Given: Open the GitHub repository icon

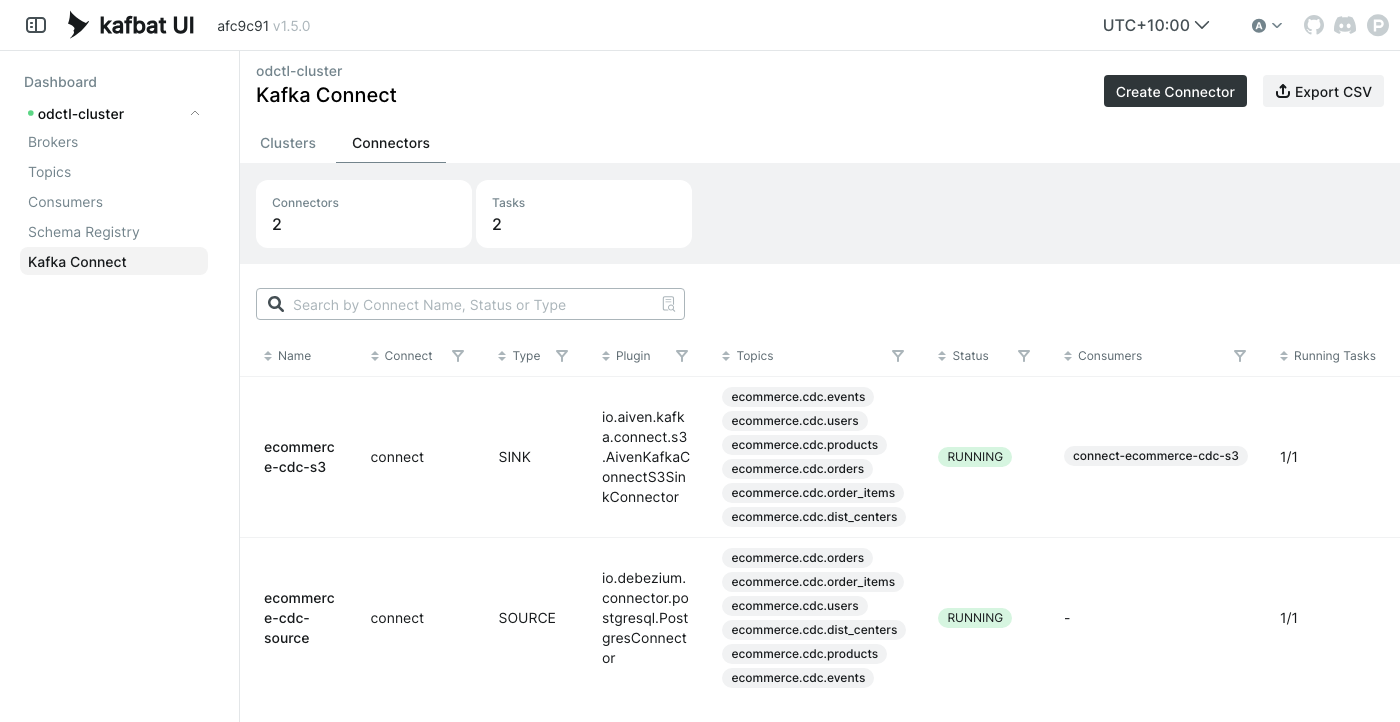Looking at the screenshot, I should [x=1314, y=25].
